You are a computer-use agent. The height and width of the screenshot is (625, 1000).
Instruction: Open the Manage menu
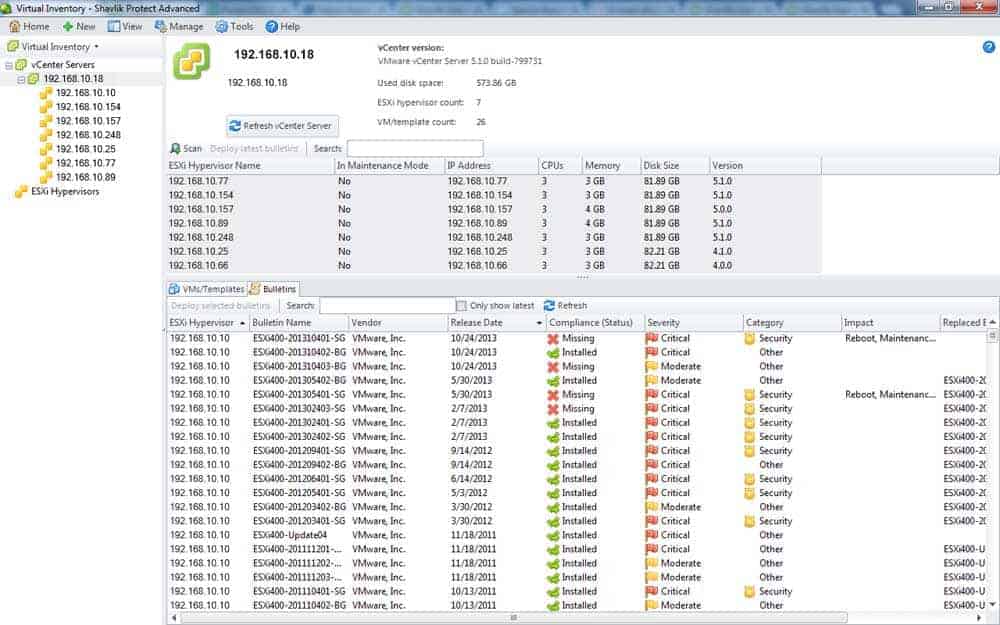pyautogui.click(x=179, y=27)
